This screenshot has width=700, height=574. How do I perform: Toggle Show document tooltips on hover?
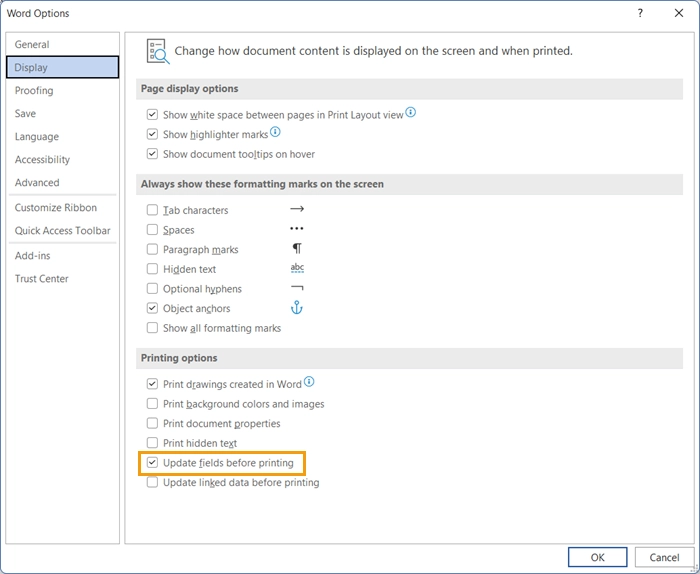coord(152,154)
